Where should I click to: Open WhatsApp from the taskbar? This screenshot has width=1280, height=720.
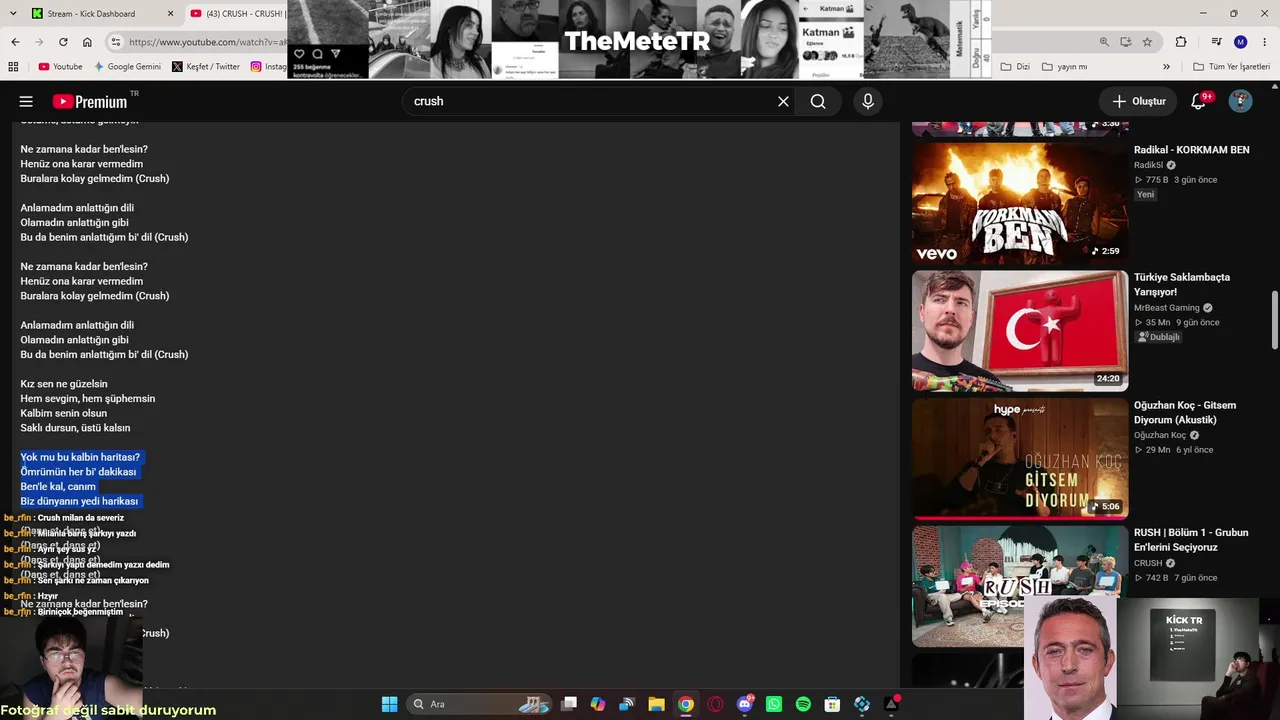point(773,704)
